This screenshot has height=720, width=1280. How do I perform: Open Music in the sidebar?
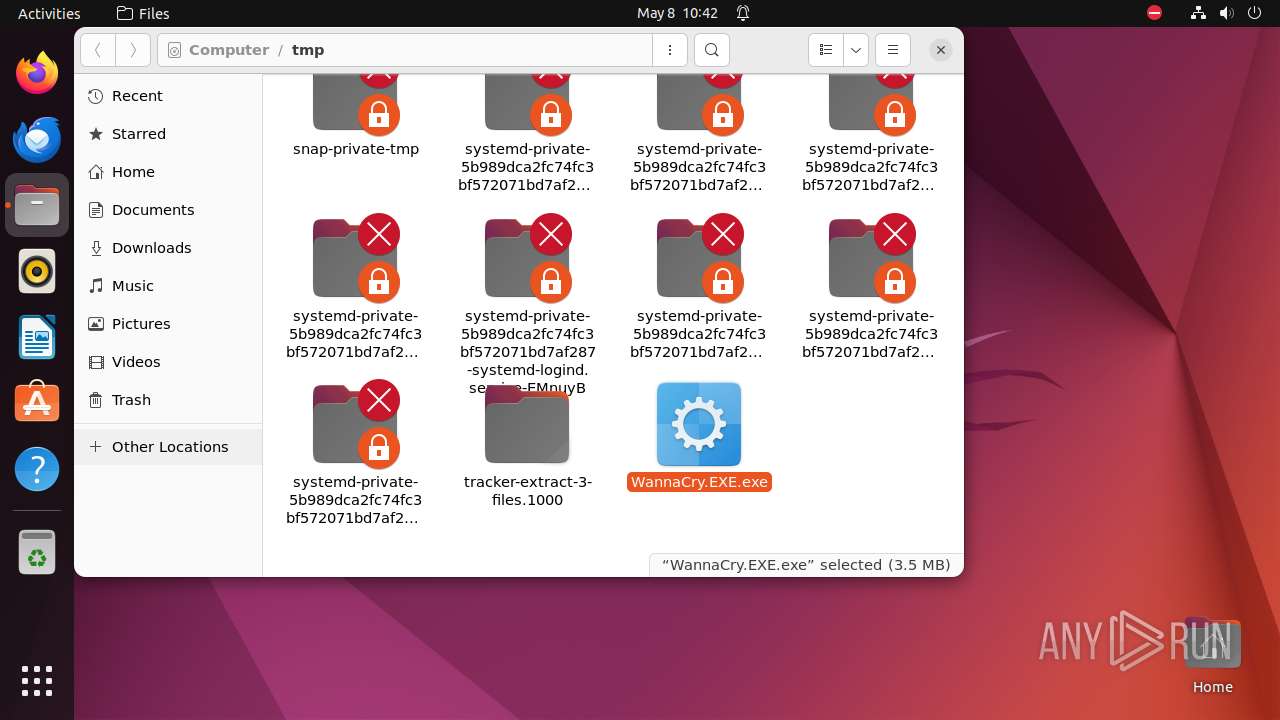coord(168,286)
